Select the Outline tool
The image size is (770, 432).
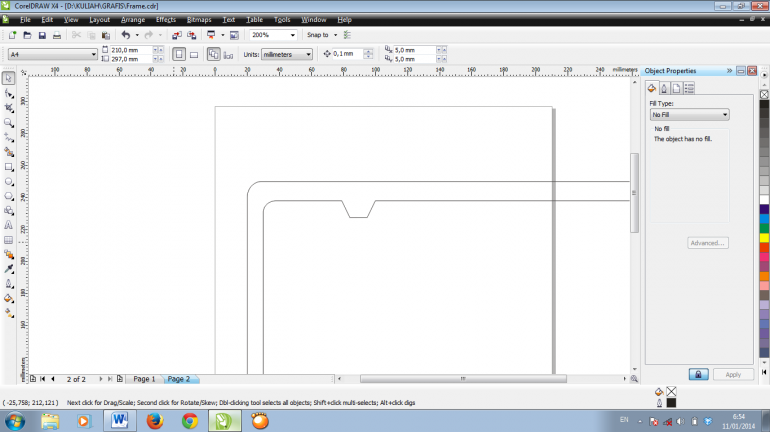point(8,284)
